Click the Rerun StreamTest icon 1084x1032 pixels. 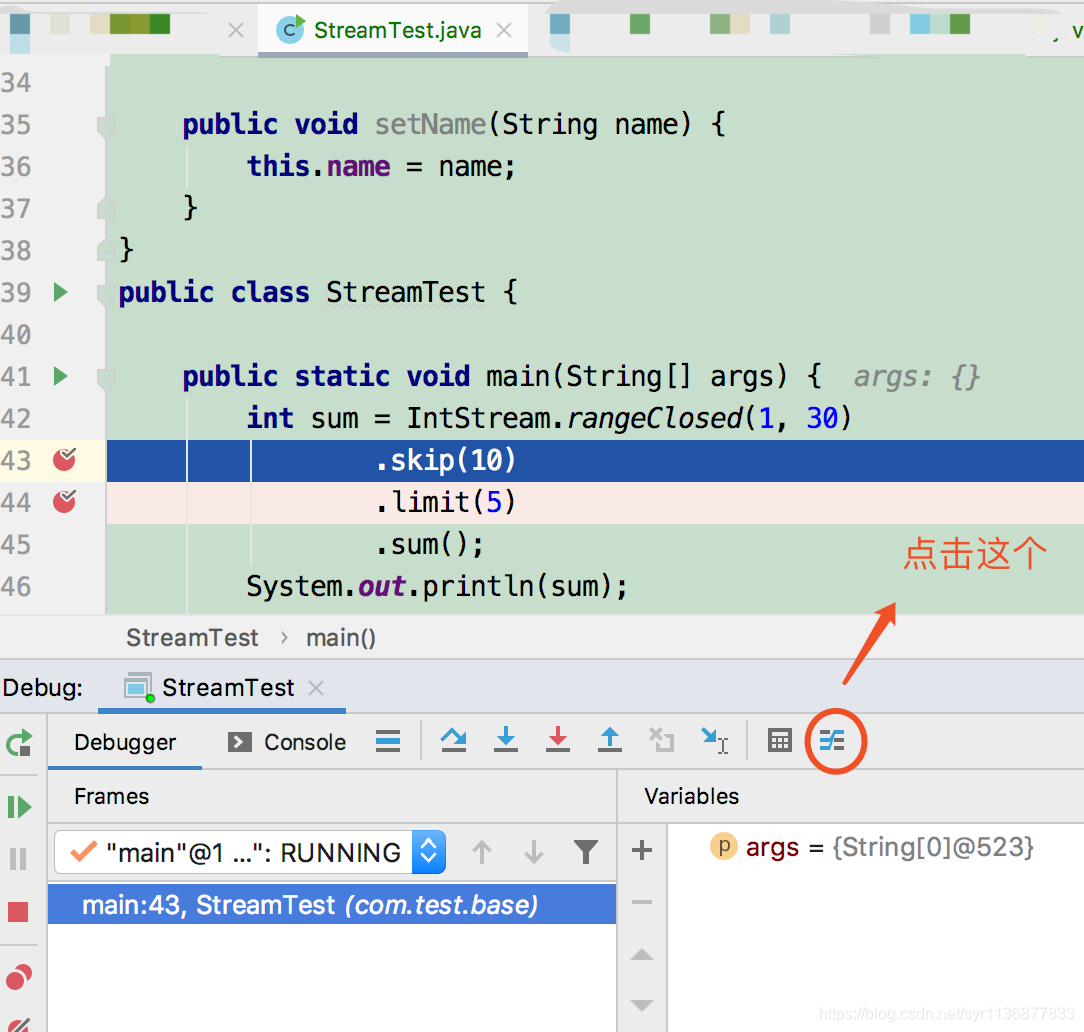coord(20,743)
